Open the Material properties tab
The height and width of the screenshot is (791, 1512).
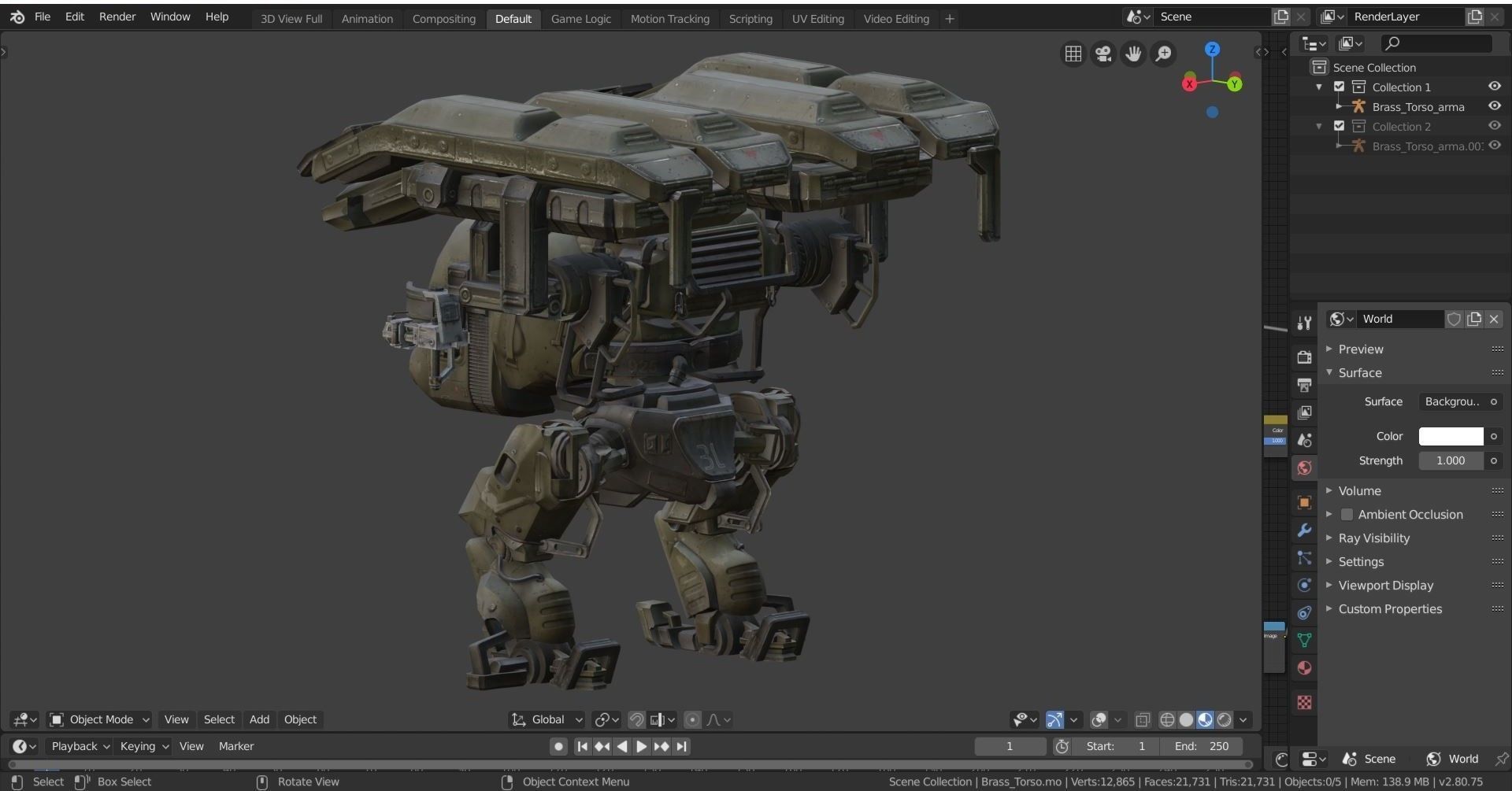click(x=1304, y=667)
